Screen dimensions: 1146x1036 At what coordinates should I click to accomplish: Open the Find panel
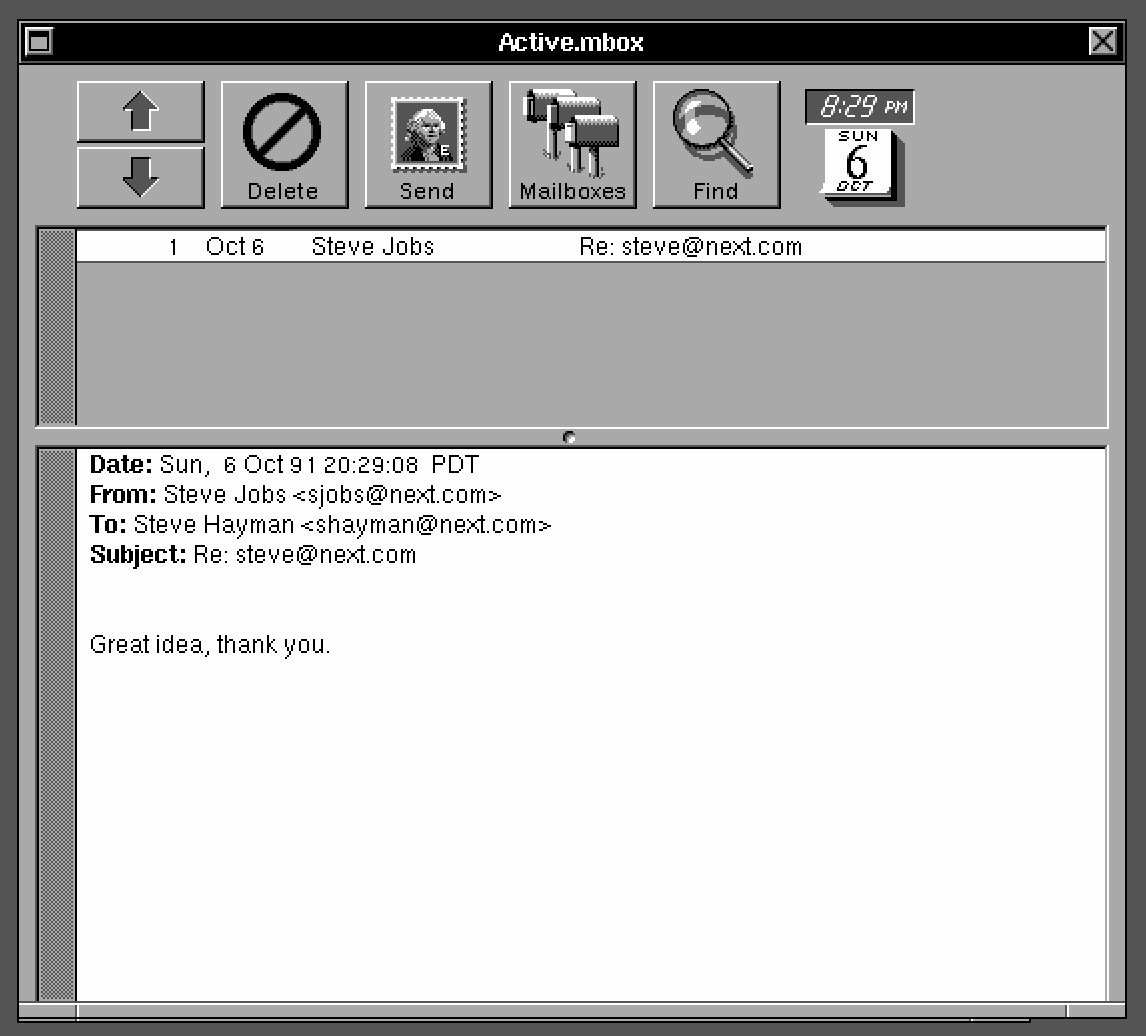[x=716, y=145]
